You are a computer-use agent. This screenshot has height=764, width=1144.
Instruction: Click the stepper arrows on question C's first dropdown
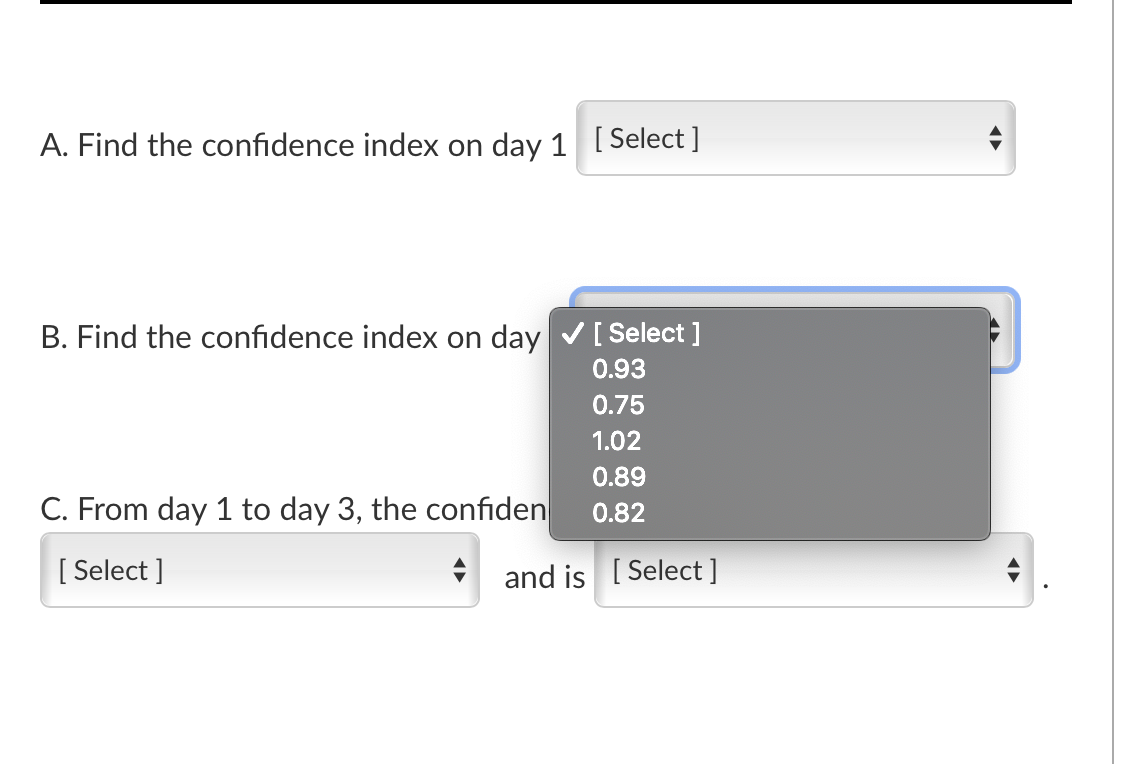click(460, 570)
